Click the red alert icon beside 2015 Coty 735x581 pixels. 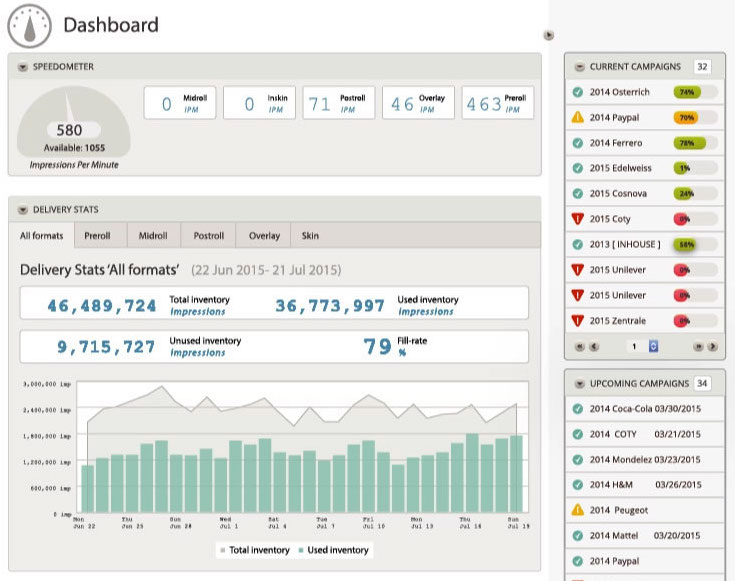(x=577, y=219)
